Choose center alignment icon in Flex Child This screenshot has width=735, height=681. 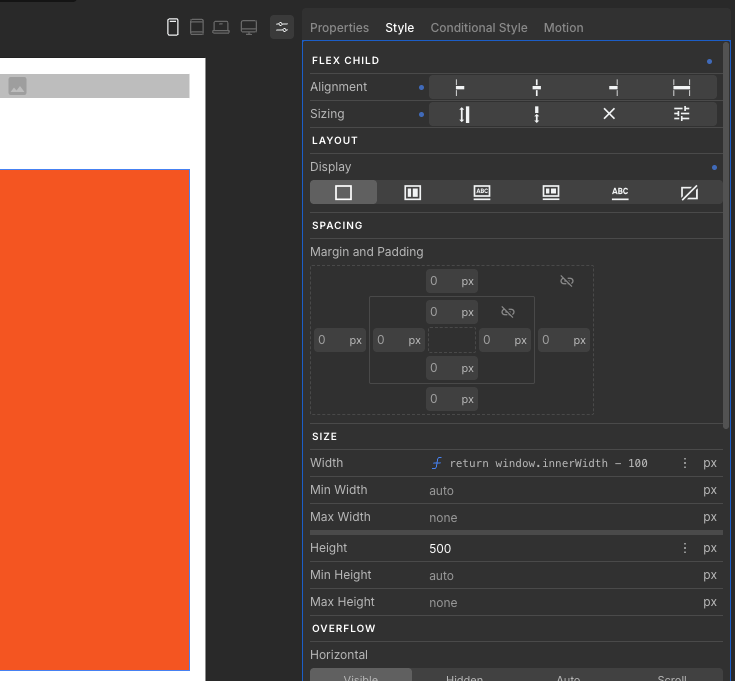(537, 87)
